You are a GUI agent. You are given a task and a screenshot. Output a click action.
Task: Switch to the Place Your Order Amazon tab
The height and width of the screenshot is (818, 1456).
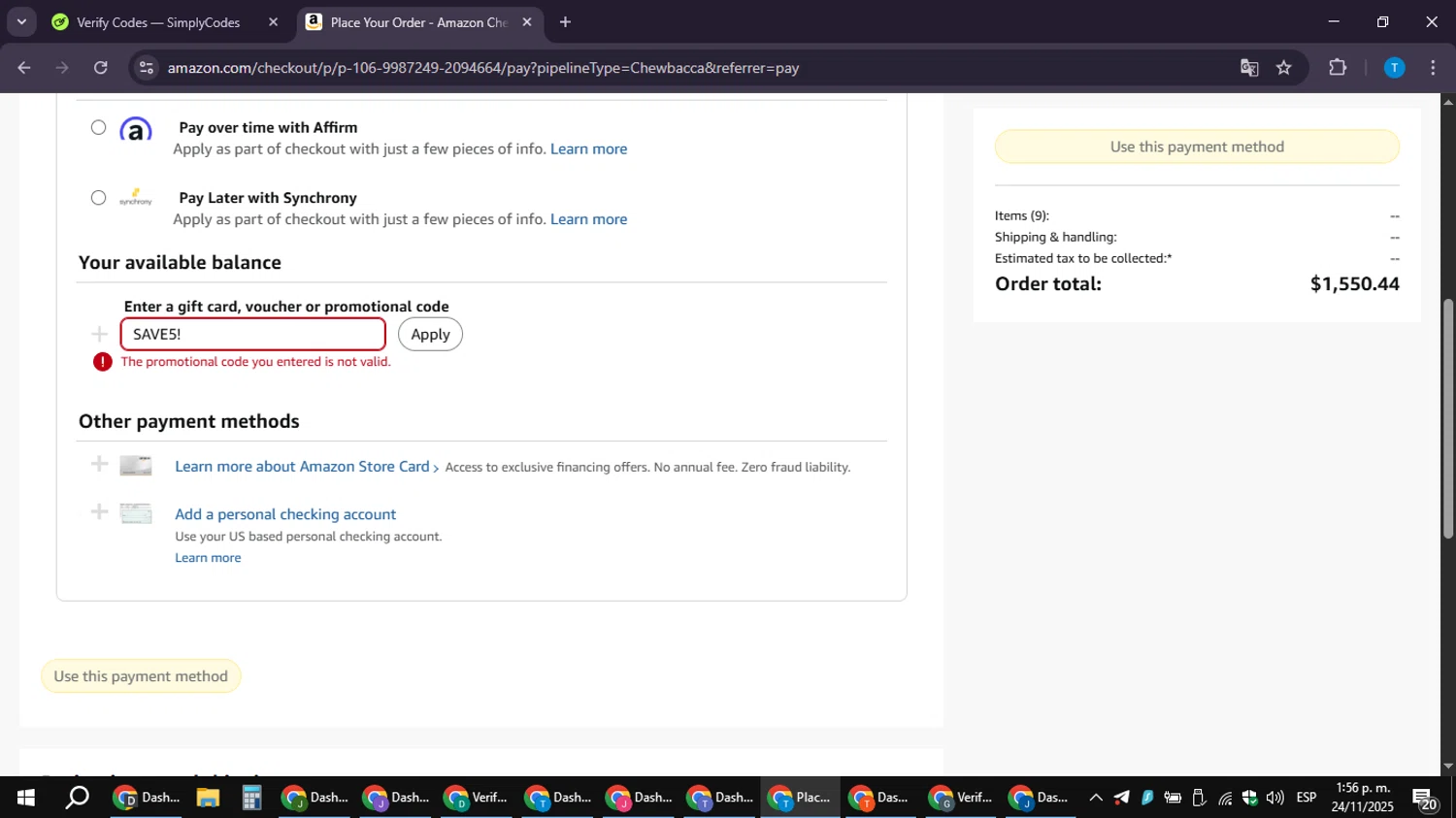pos(417,22)
